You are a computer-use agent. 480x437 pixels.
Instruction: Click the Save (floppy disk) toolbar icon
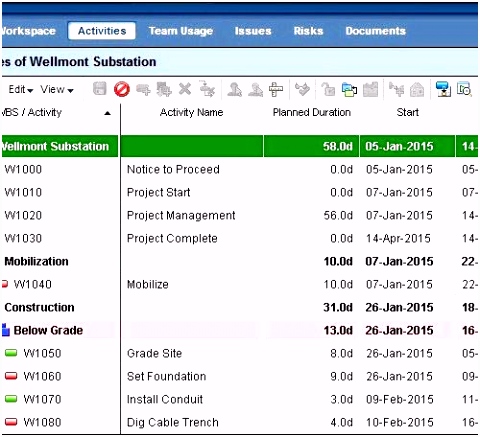pos(100,89)
